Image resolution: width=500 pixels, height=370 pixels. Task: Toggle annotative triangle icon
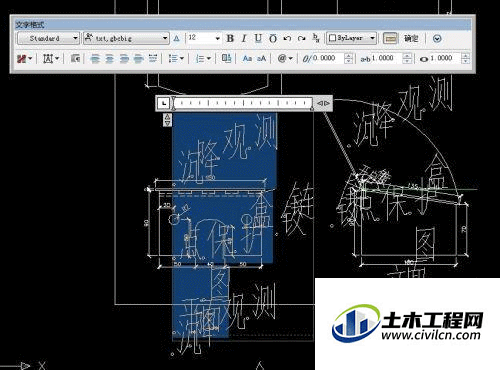click(177, 39)
